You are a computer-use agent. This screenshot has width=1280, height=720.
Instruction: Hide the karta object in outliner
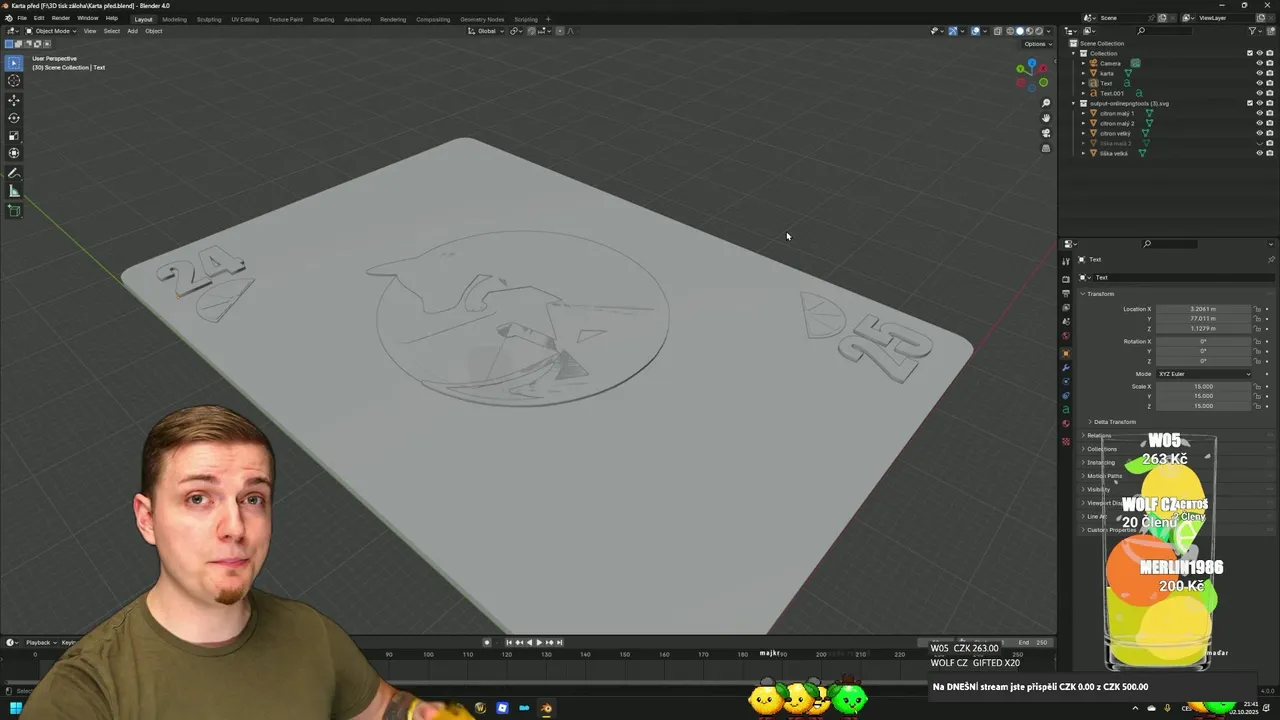pyautogui.click(x=1260, y=73)
